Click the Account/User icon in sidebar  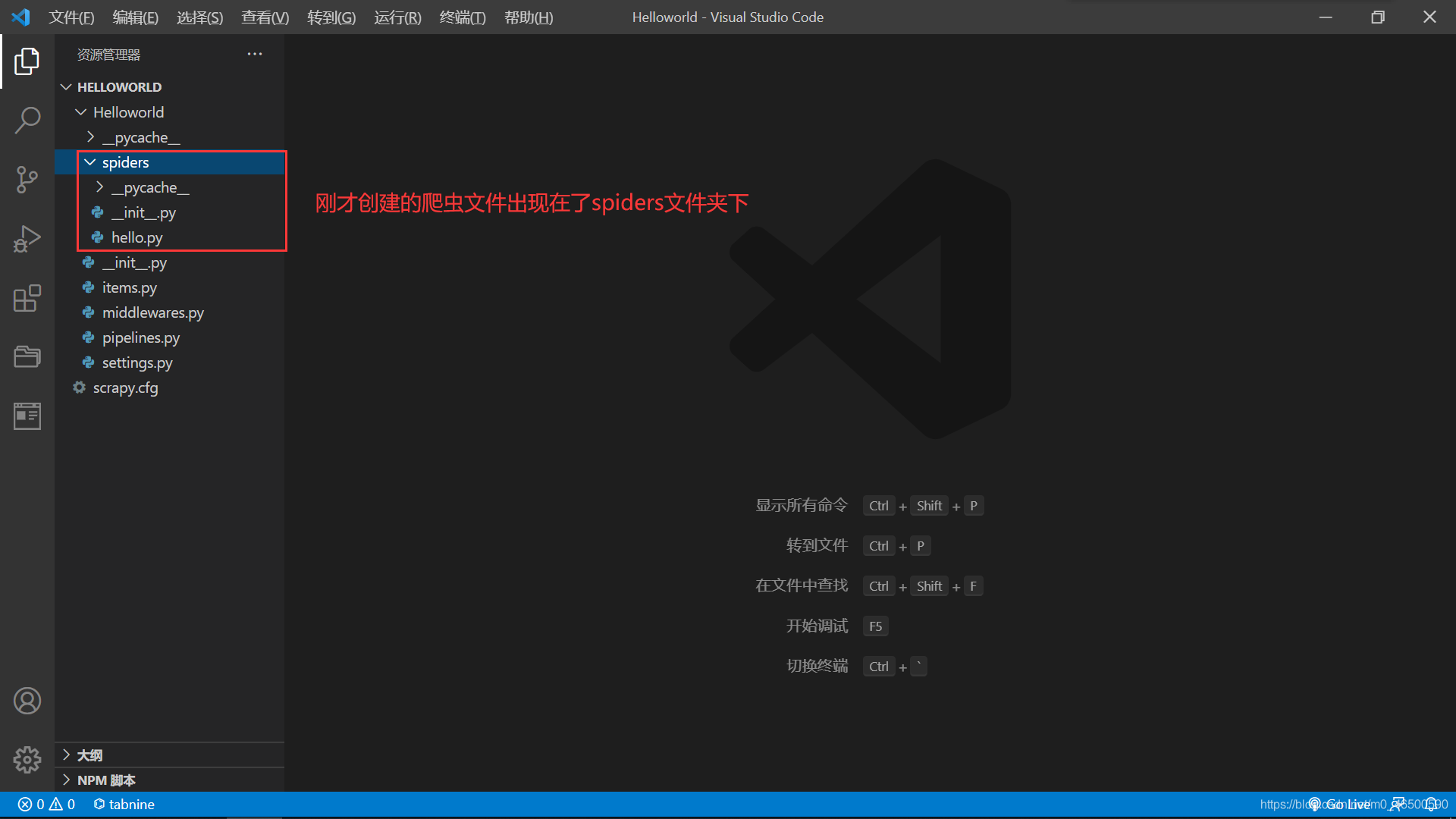point(27,700)
